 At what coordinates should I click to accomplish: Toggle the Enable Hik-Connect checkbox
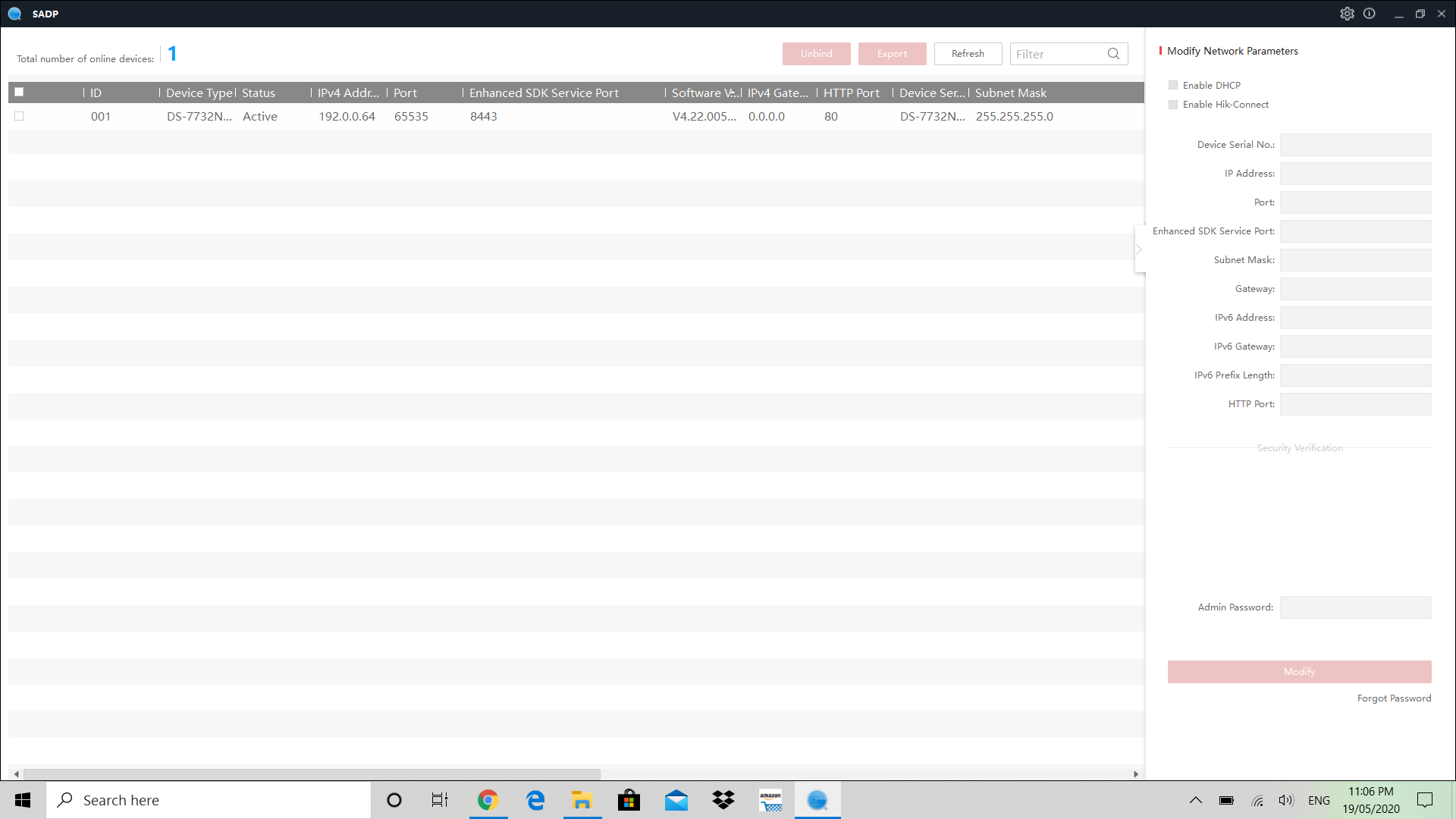click(1173, 105)
